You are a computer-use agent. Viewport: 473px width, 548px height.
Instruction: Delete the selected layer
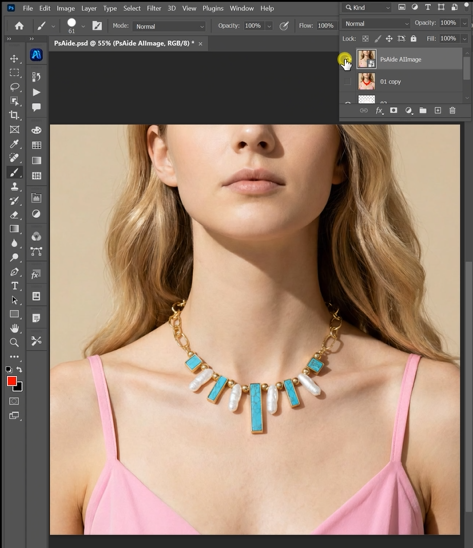(452, 110)
